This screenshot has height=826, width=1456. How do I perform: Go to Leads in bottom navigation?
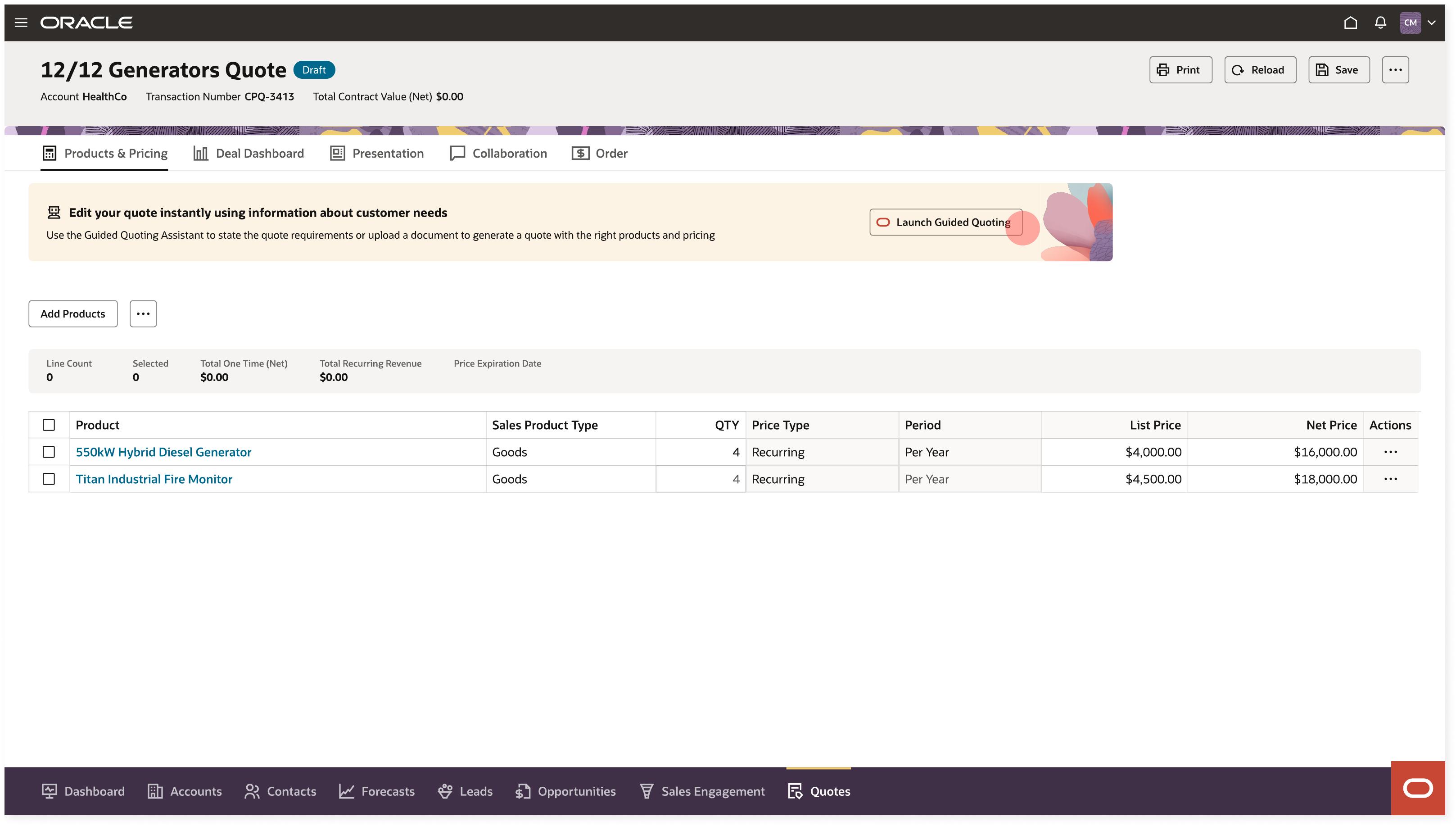coord(465,791)
